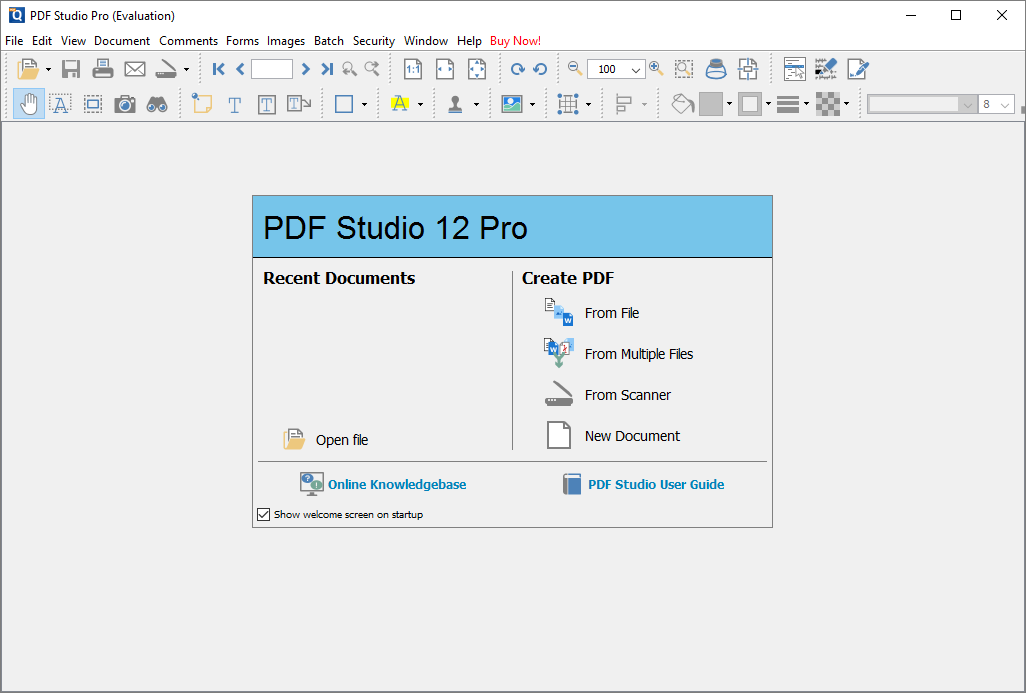Expand the Rectangle shape dropdown arrow
The width and height of the screenshot is (1026, 693).
[364, 105]
